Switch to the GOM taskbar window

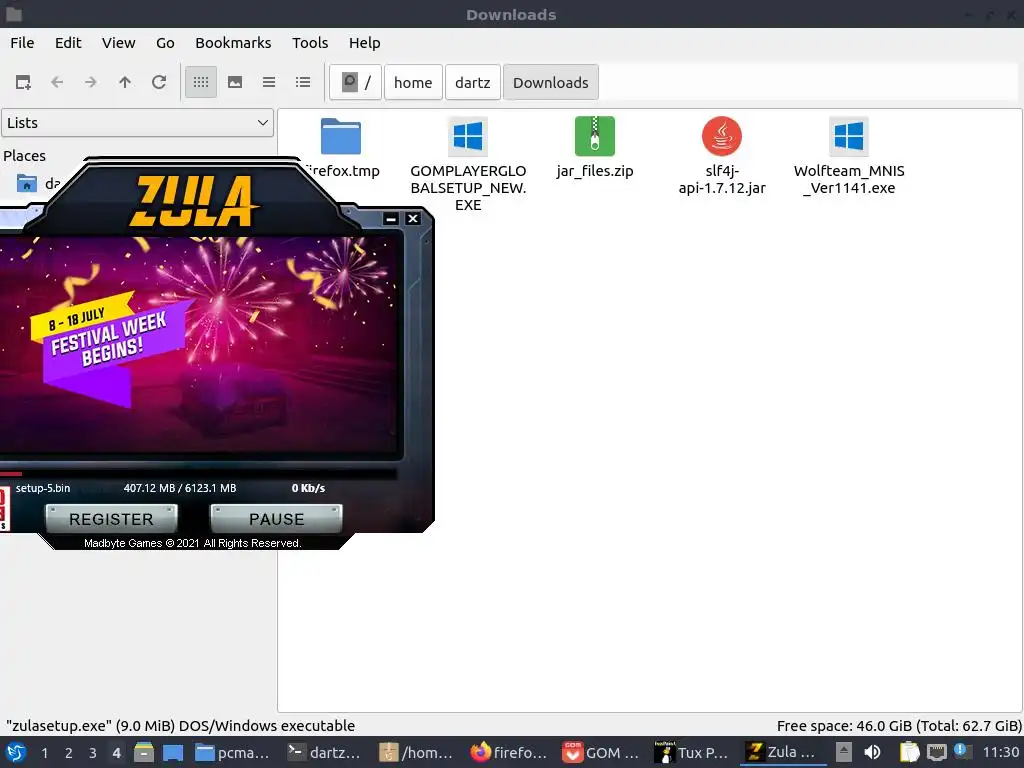(600, 752)
